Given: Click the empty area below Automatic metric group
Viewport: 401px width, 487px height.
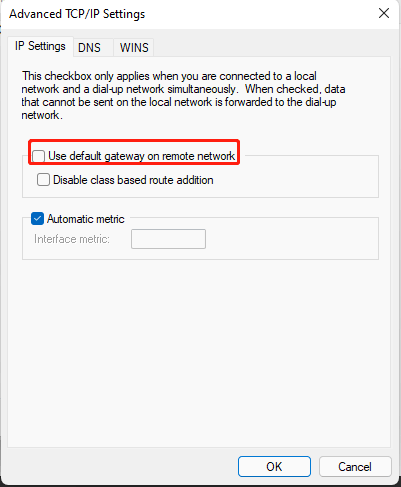Looking at the screenshot, I should (x=200, y=353).
